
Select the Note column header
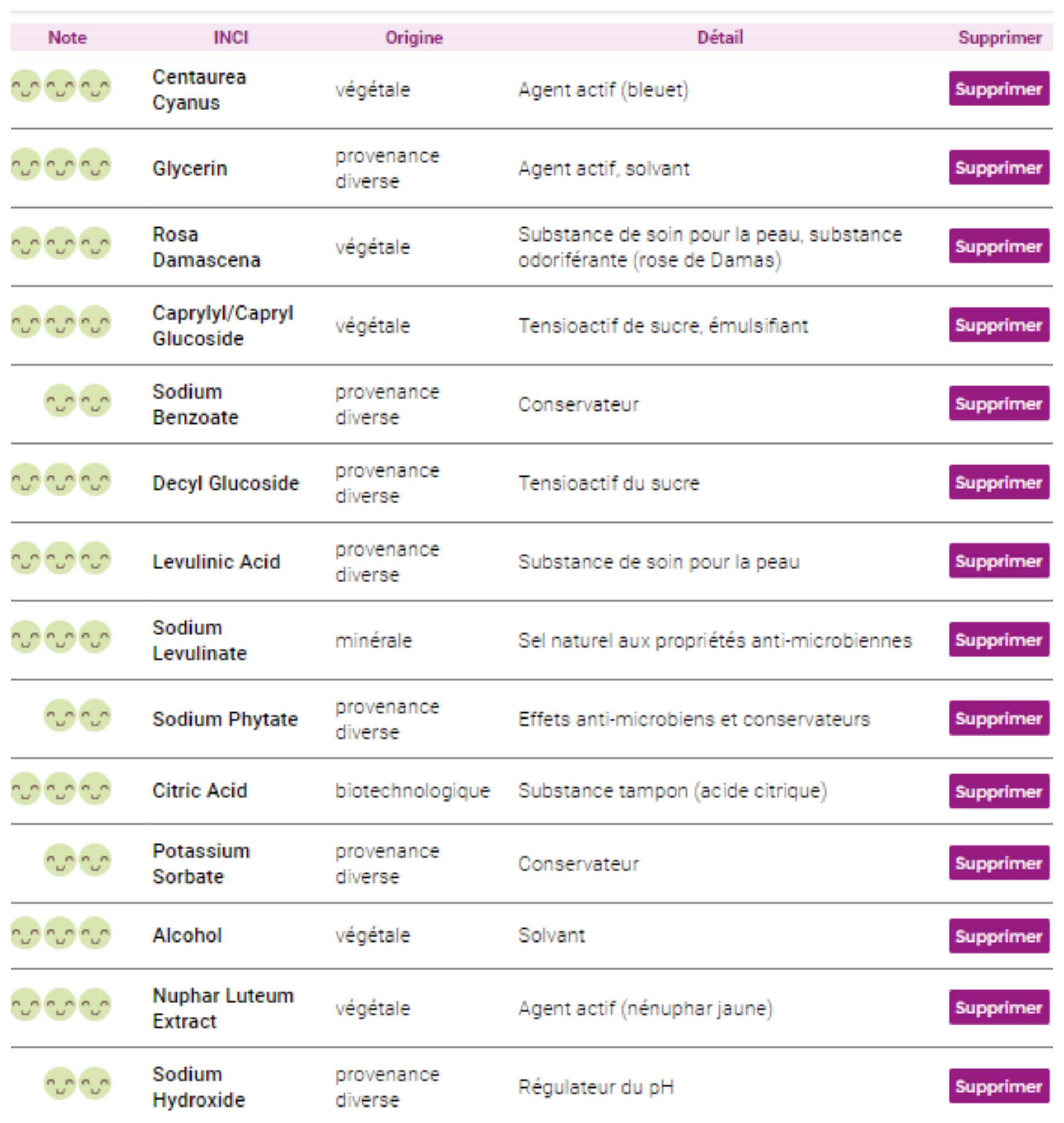click(68, 37)
